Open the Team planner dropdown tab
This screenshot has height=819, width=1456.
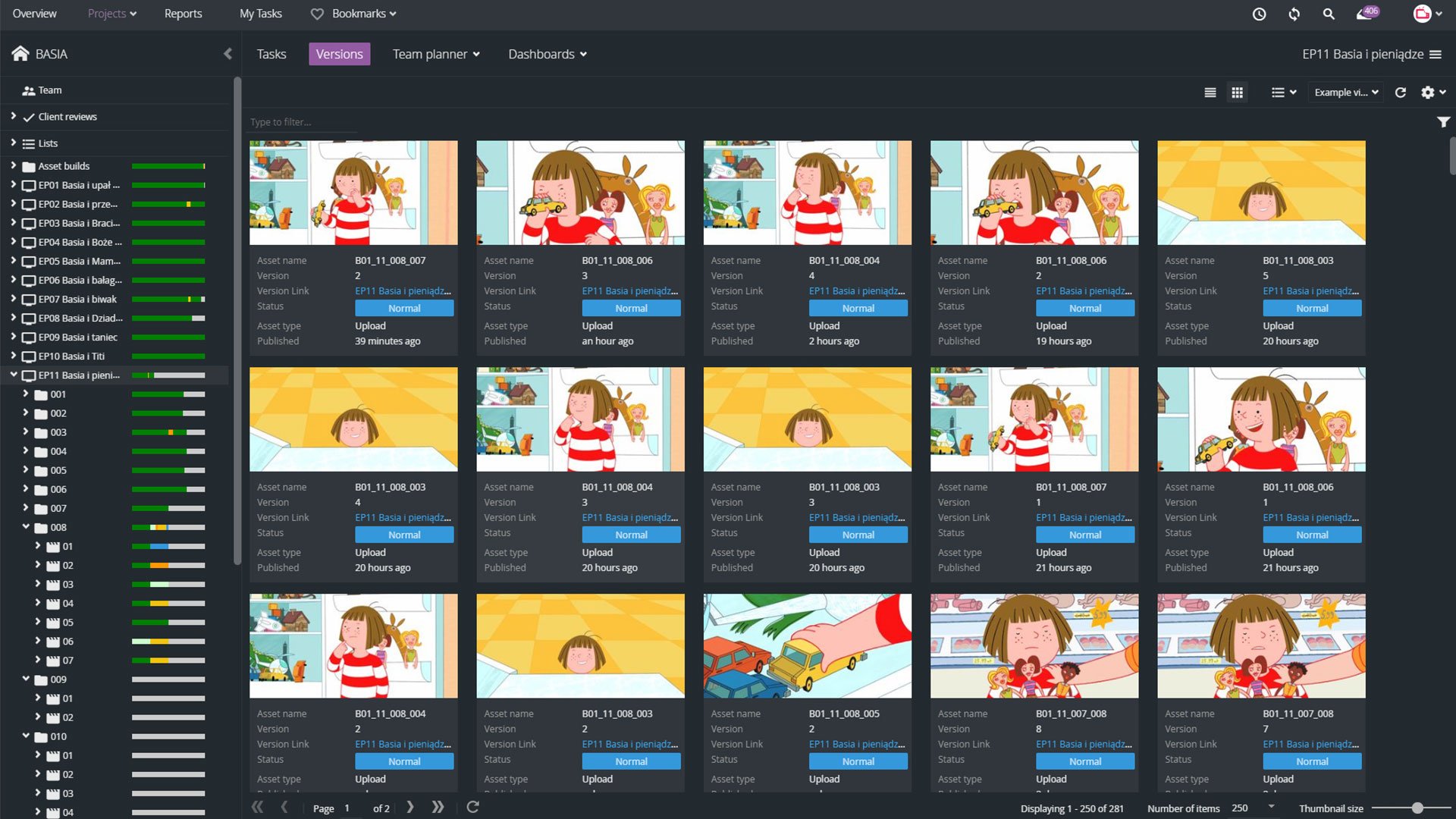coord(436,55)
